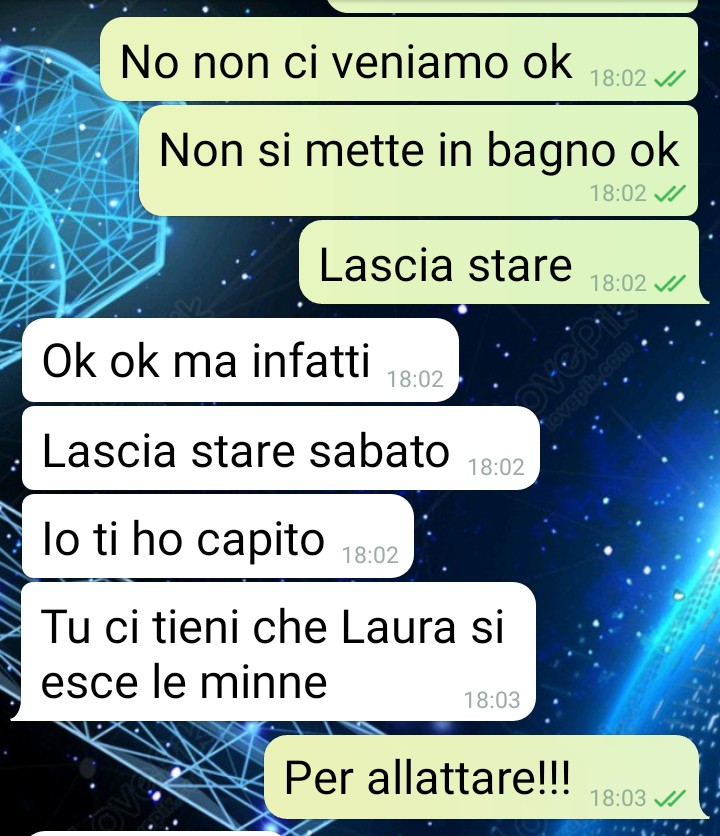720x836 pixels.
Task: Tap the starry chat wallpaper right of 'Io ti ho capito'
Action: point(565,536)
